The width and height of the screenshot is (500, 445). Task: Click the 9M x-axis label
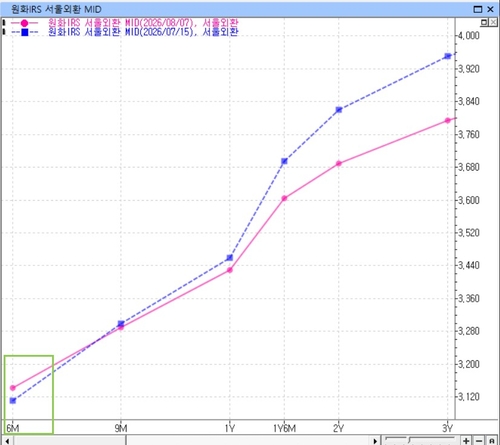(121, 428)
